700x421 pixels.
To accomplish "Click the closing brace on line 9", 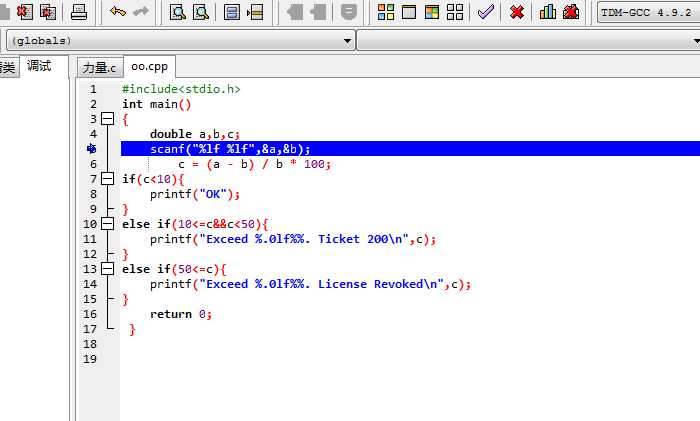I will (125, 209).
